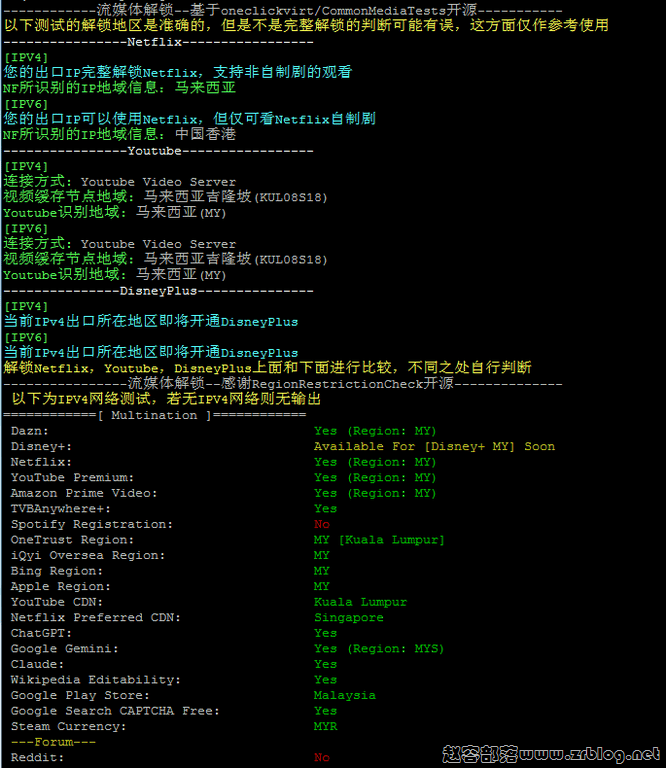Click the red 'No' beside Reddit
Viewport: 666px width, 768px height.
tap(322, 758)
